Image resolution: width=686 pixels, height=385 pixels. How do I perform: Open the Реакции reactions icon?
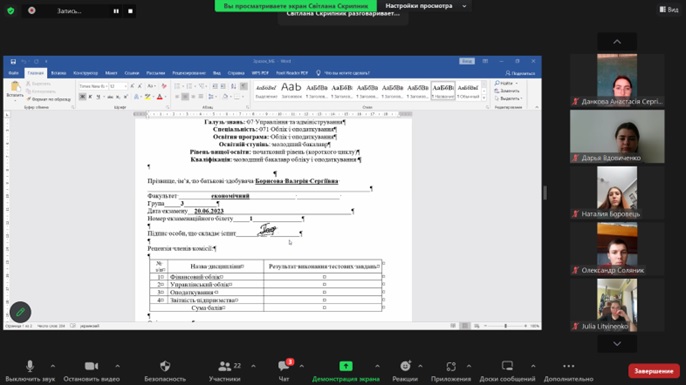point(405,366)
